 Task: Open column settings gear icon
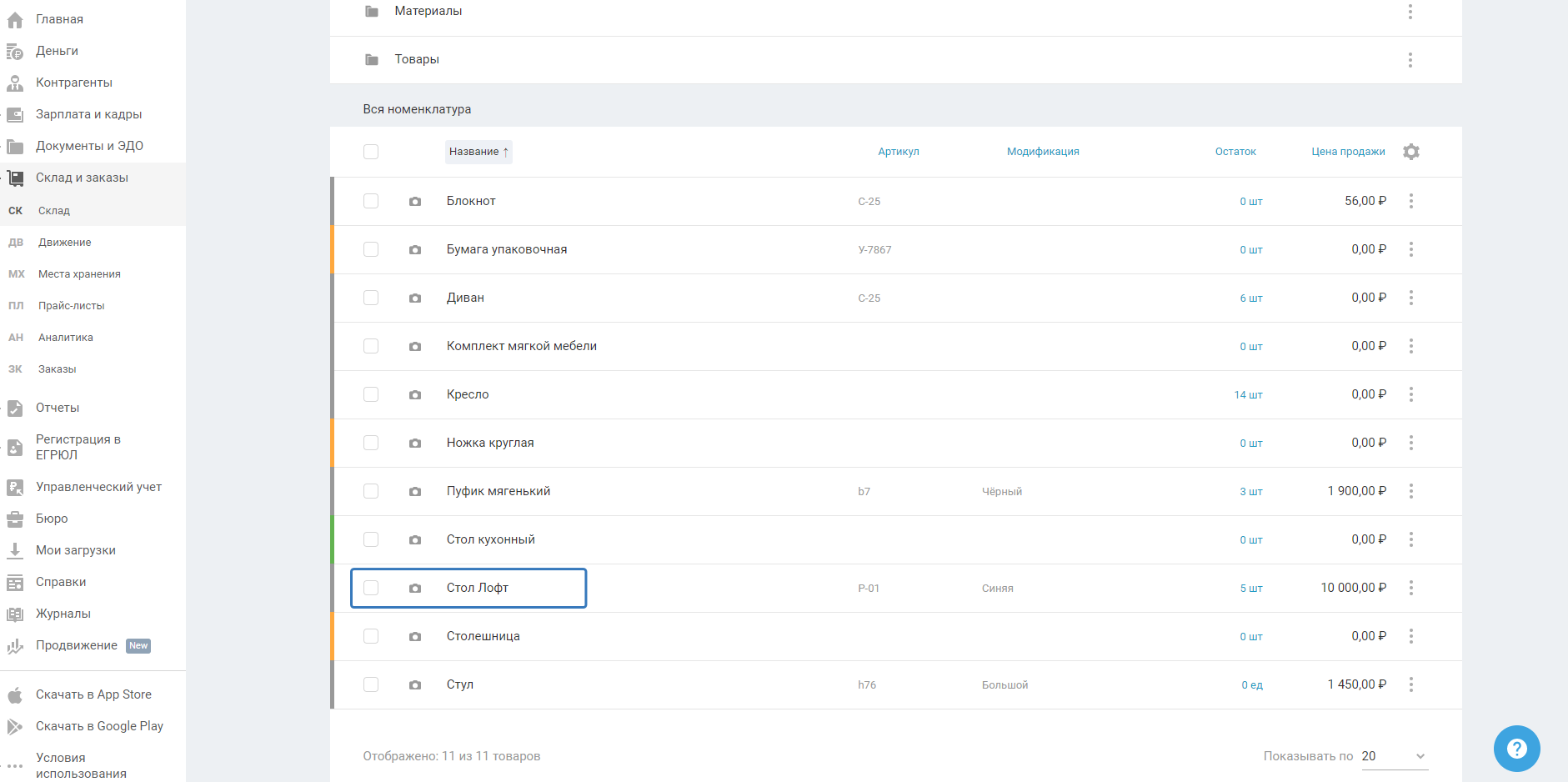(1410, 152)
